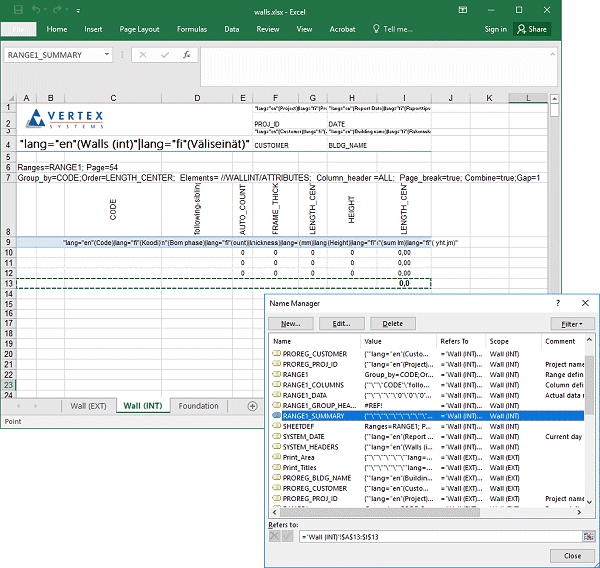Switch to the Wall (EXT) sheet tab

[x=88, y=406]
